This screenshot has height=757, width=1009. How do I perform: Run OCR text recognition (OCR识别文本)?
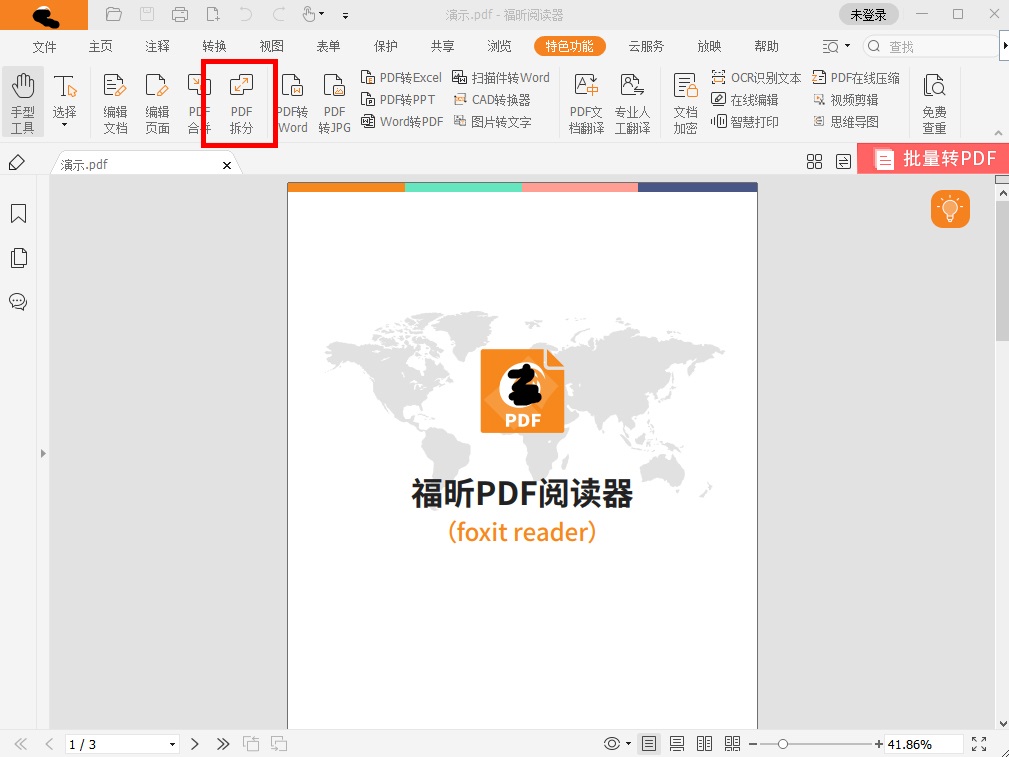click(x=756, y=78)
